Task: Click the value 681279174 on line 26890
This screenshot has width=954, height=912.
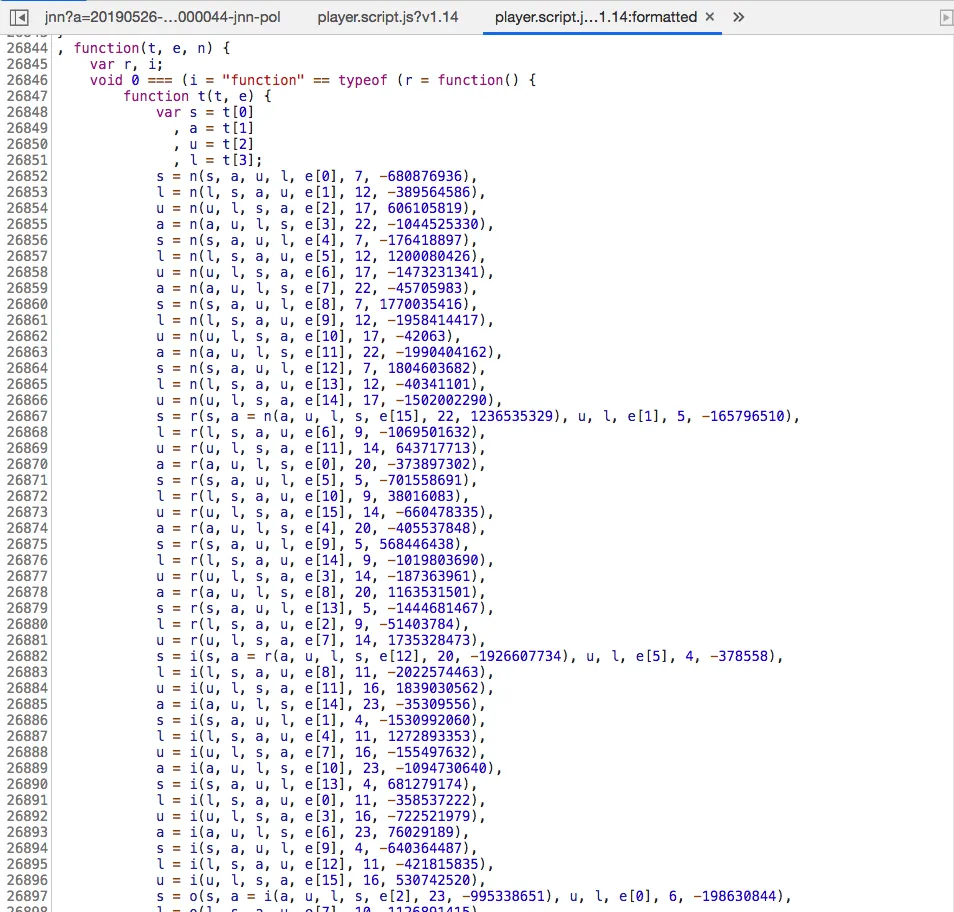Action: pyautogui.click(x=425, y=784)
